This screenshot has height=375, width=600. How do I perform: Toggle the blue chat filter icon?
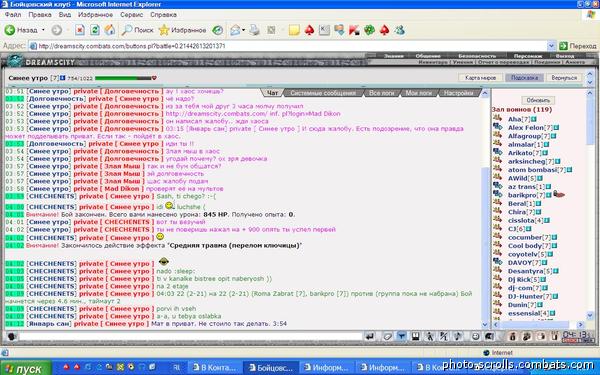(x=401, y=336)
